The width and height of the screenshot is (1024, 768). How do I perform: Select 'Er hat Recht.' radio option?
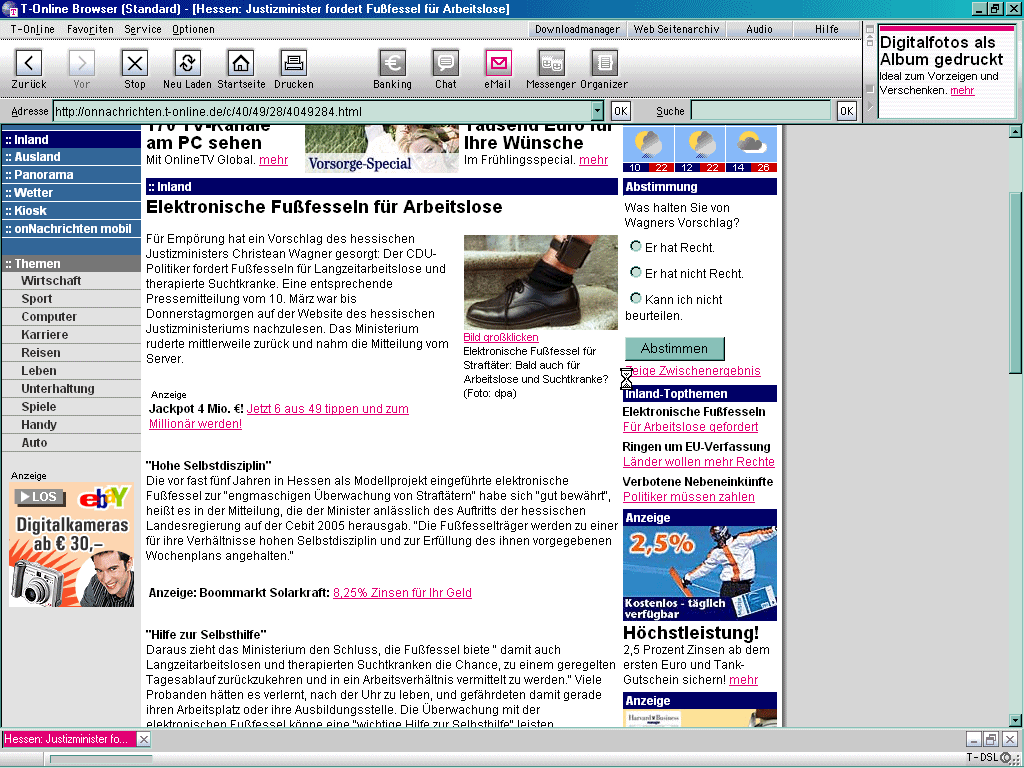[x=636, y=246]
